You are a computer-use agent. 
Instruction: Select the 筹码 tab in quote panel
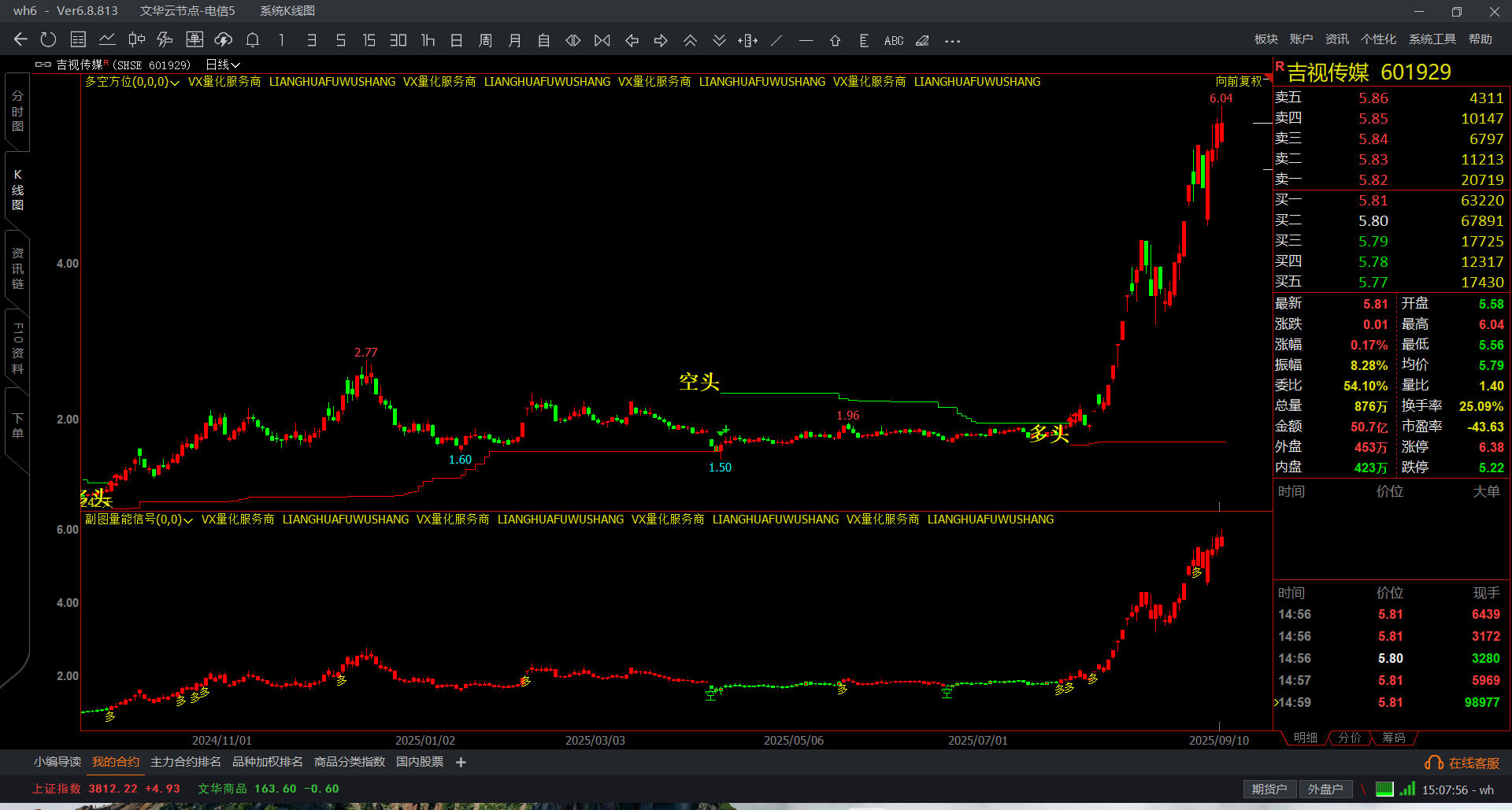pos(1393,738)
